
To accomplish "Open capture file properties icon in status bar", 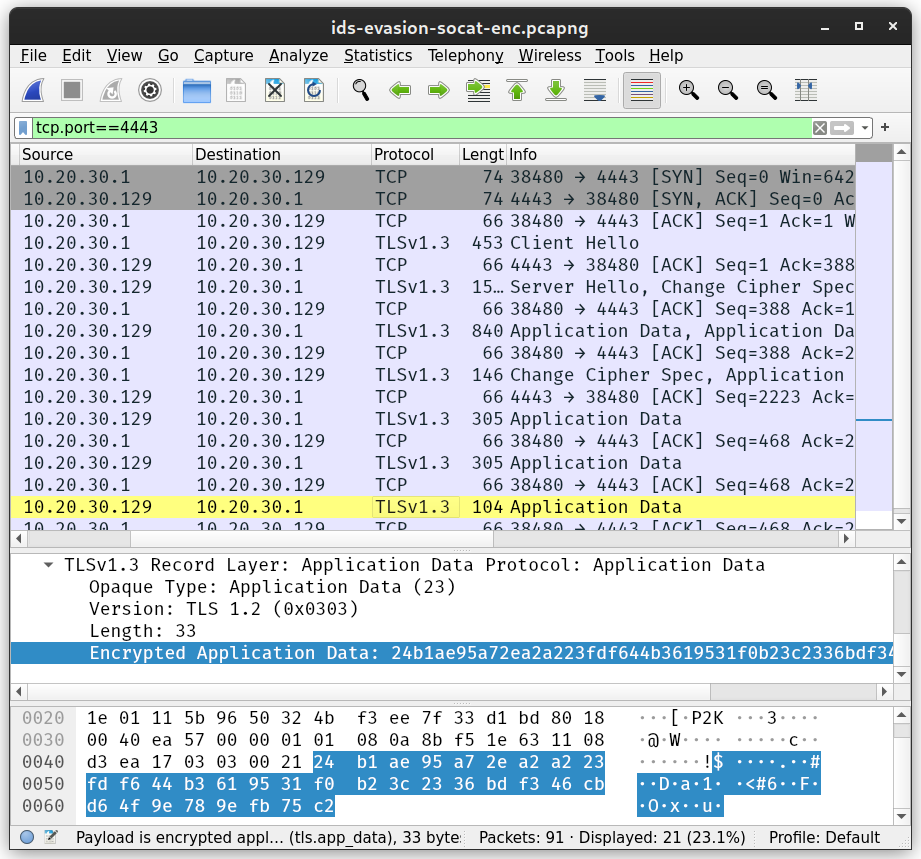I will point(51,837).
